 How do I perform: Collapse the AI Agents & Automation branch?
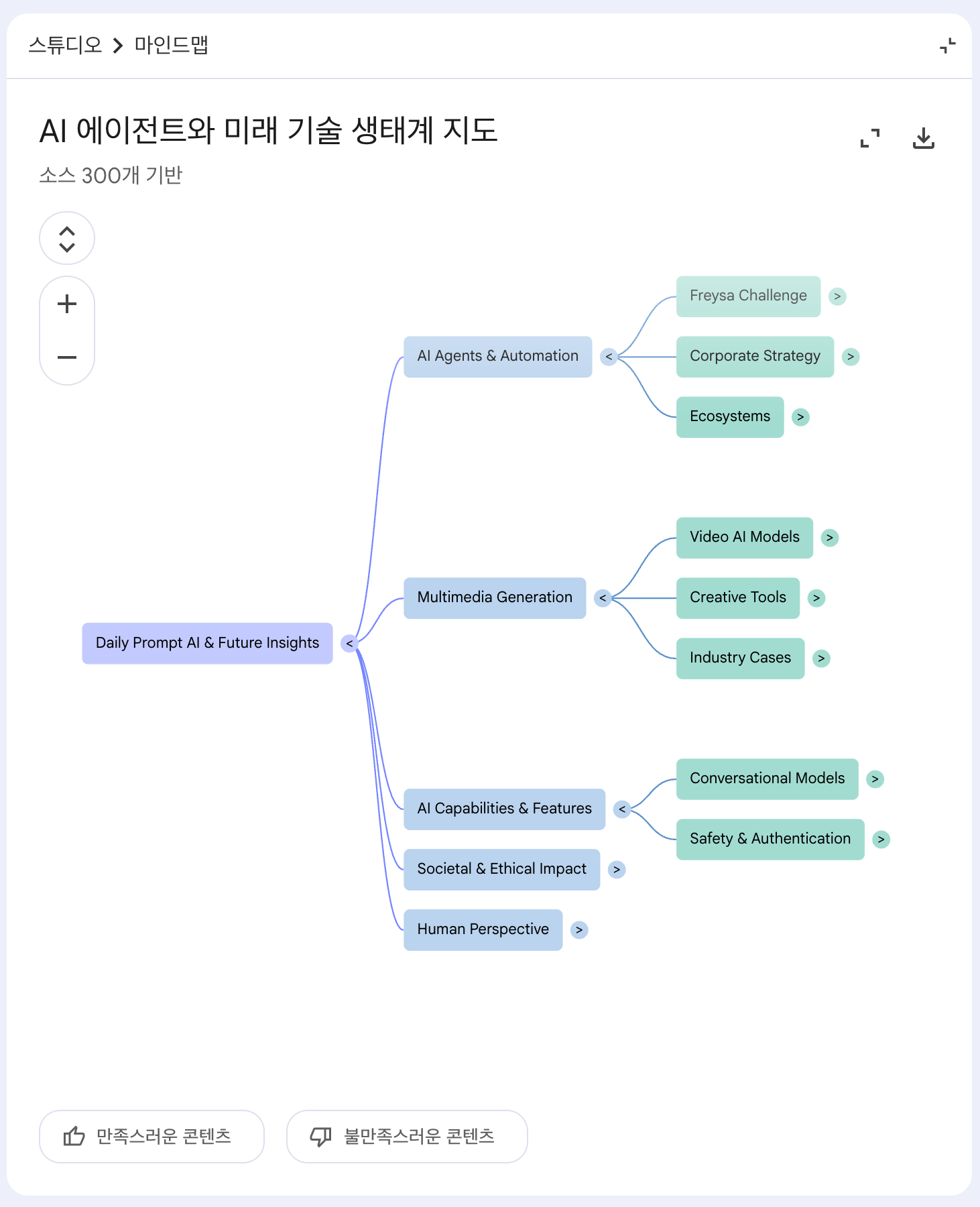608,357
